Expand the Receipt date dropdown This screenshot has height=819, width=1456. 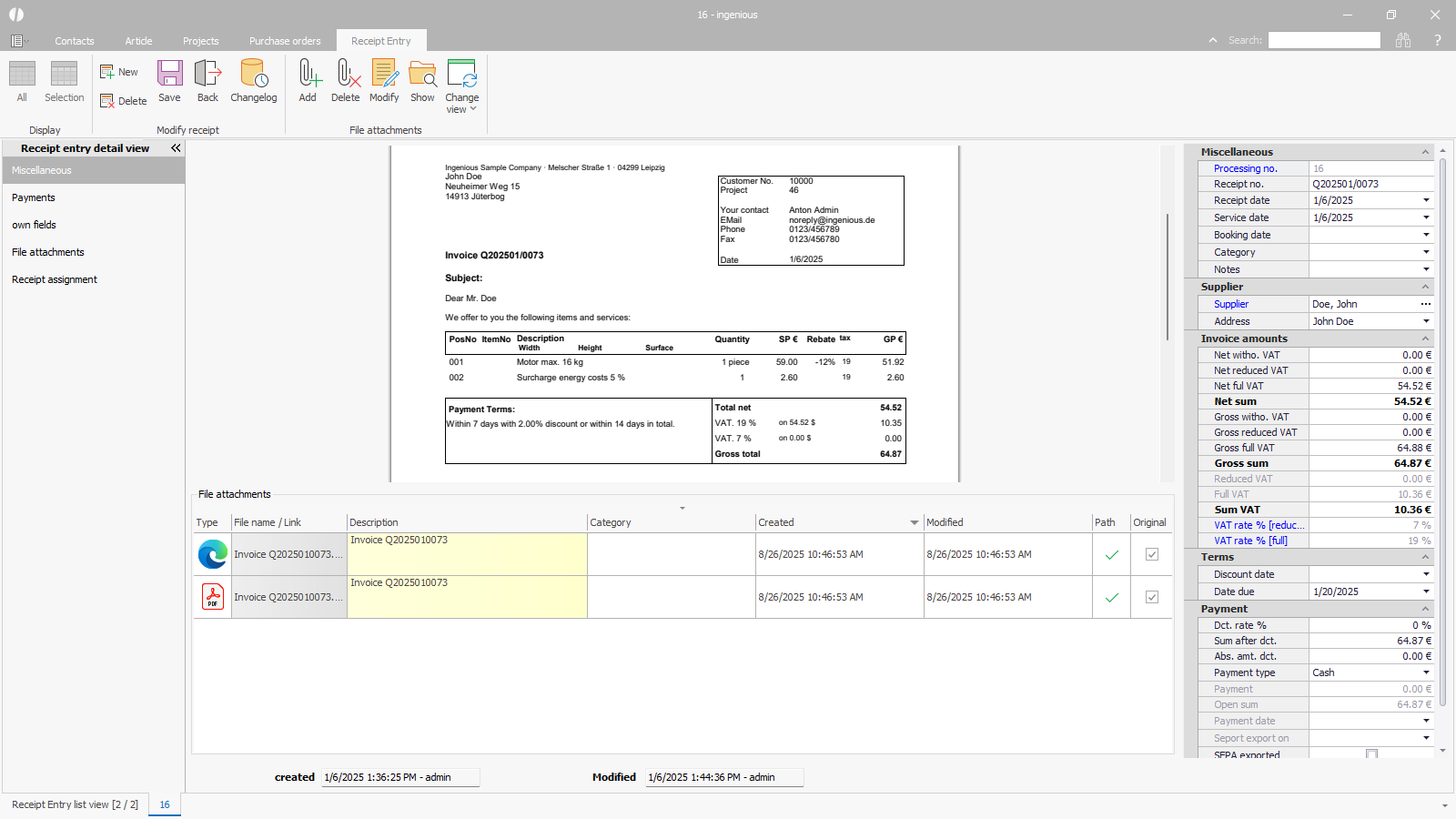click(x=1426, y=200)
